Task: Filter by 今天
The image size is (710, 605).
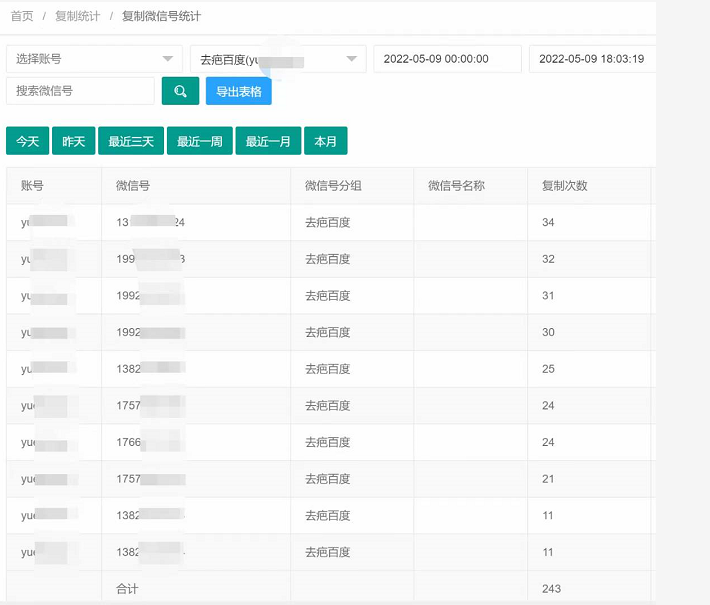Action: click(x=27, y=142)
